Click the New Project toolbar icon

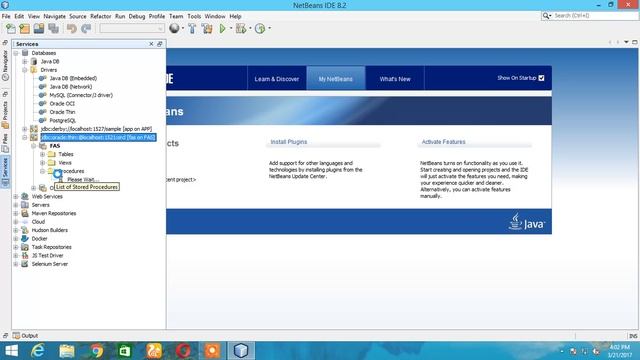tap(24, 29)
